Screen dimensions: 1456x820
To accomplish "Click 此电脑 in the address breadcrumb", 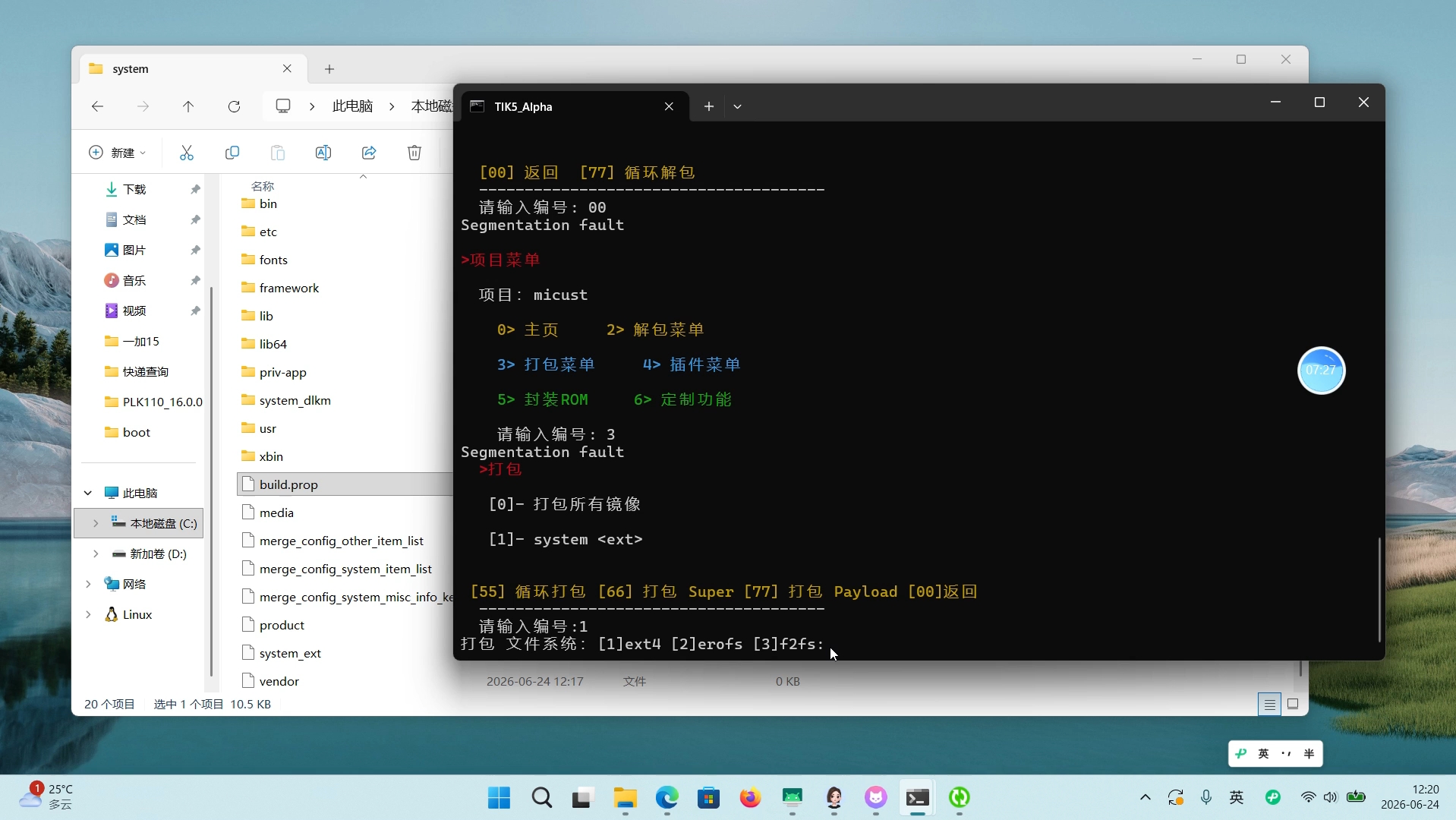I will pyautogui.click(x=353, y=106).
